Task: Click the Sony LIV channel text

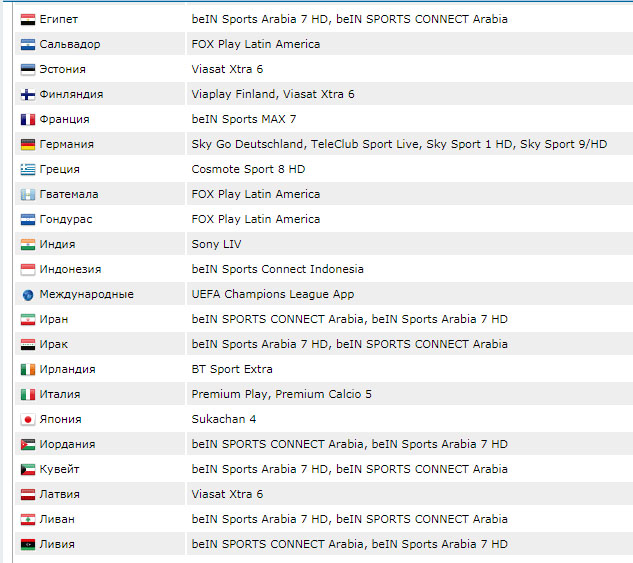Action: pos(216,245)
